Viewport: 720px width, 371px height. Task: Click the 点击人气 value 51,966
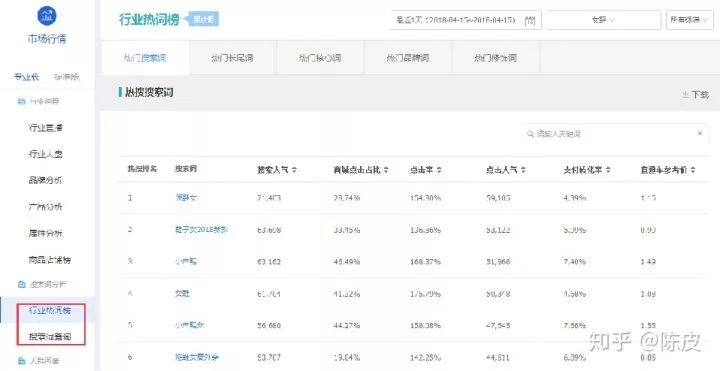pyautogui.click(x=498, y=262)
